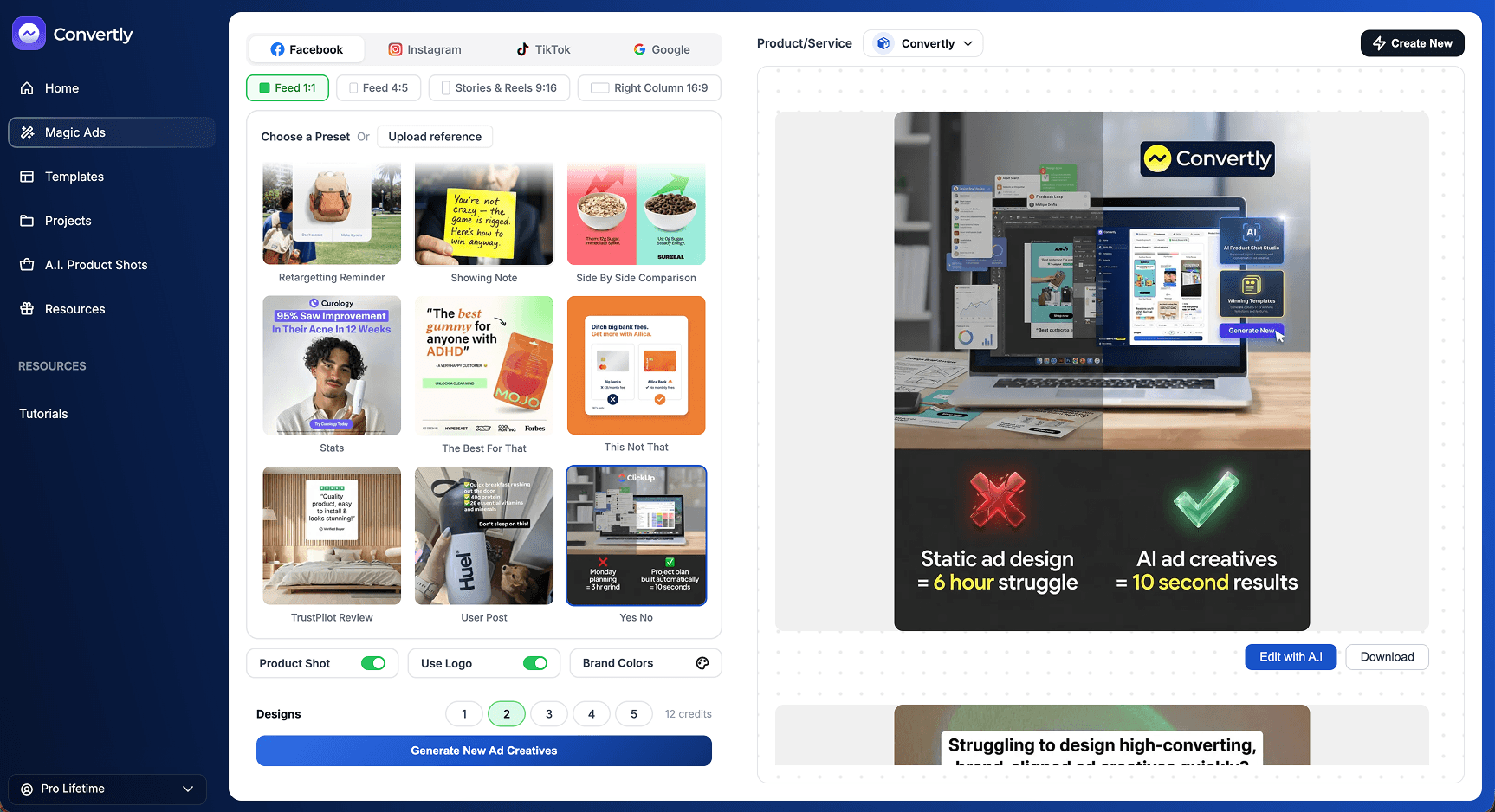
Task: Open the Brand Colors picker
Action: pyautogui.click(x=645, y=663)
